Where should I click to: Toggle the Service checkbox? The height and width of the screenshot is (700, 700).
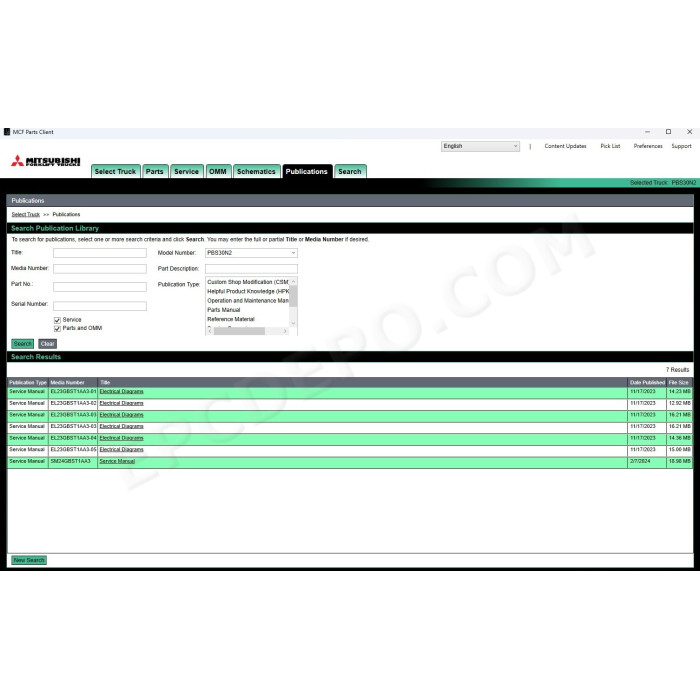57,320
